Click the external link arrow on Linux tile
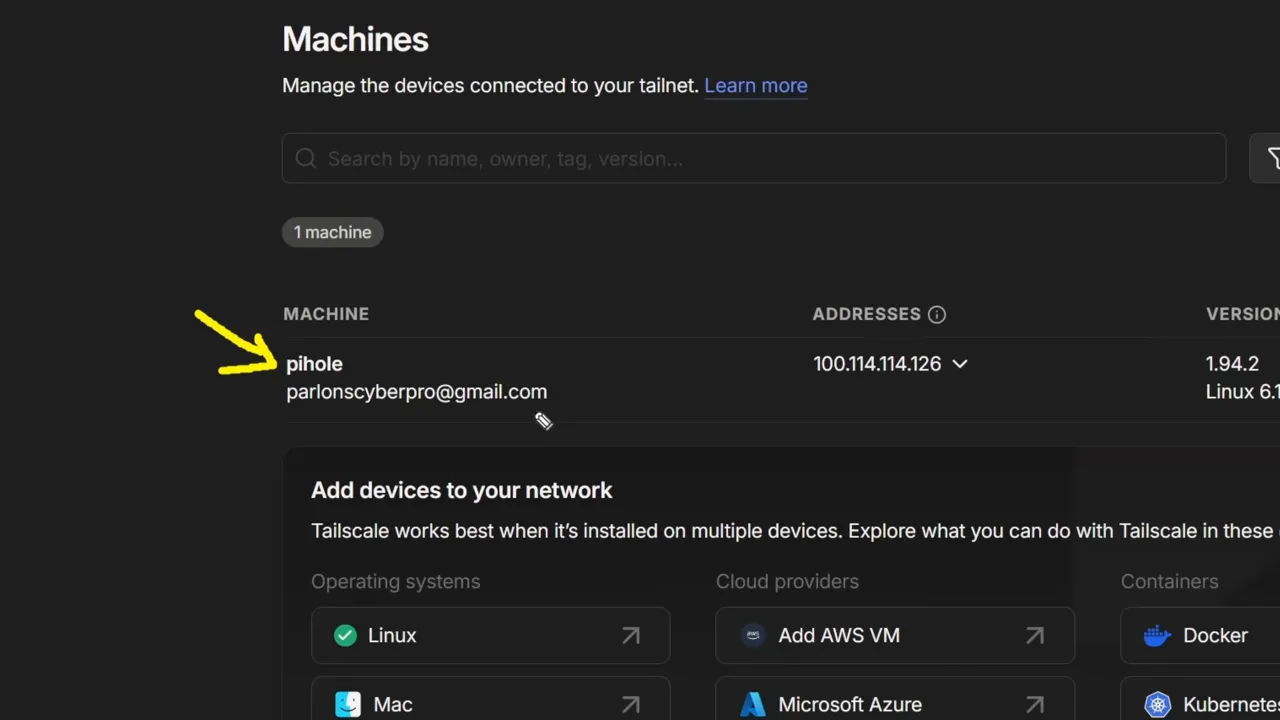1280x720 pixels. (630, 635)
